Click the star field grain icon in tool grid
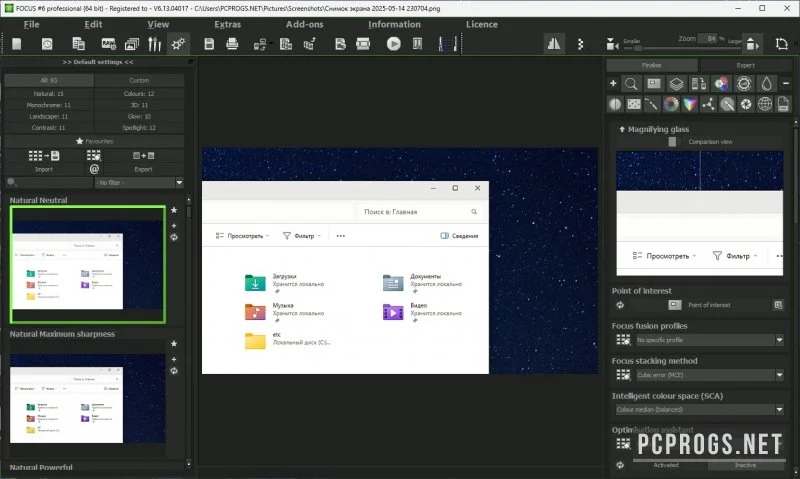The image size is (800, 479). 634,104
